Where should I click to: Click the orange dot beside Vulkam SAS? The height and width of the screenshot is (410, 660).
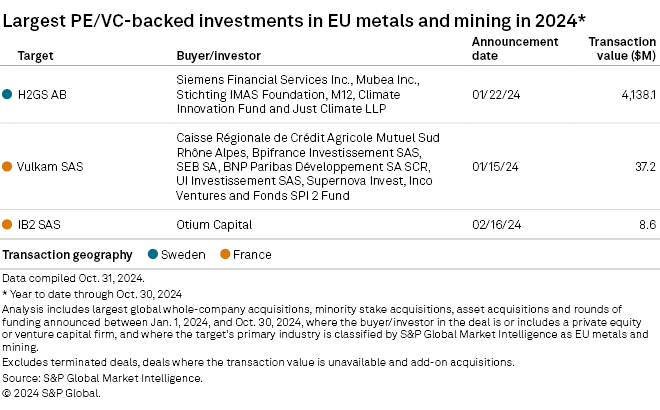(x=8, y=166)
